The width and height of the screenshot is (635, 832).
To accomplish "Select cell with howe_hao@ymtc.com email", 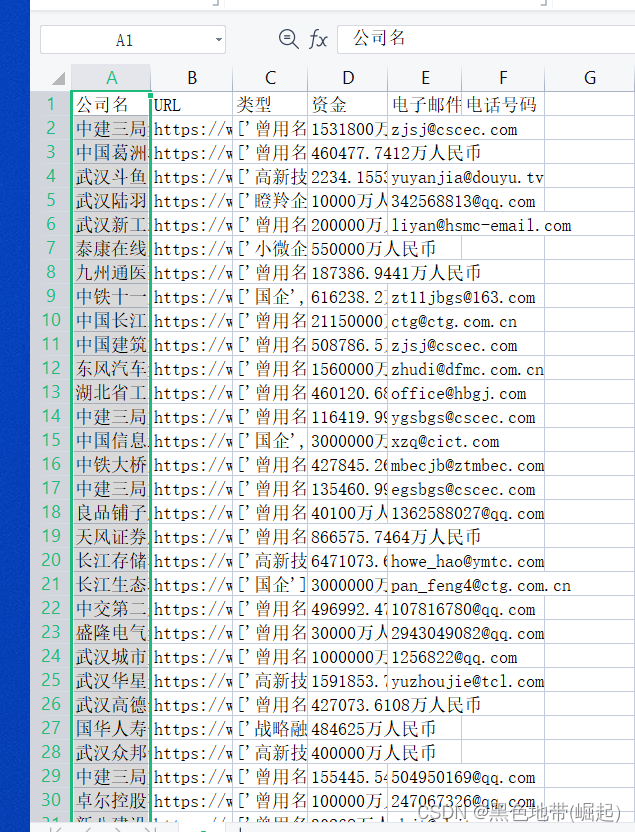I will click(425, 560).
